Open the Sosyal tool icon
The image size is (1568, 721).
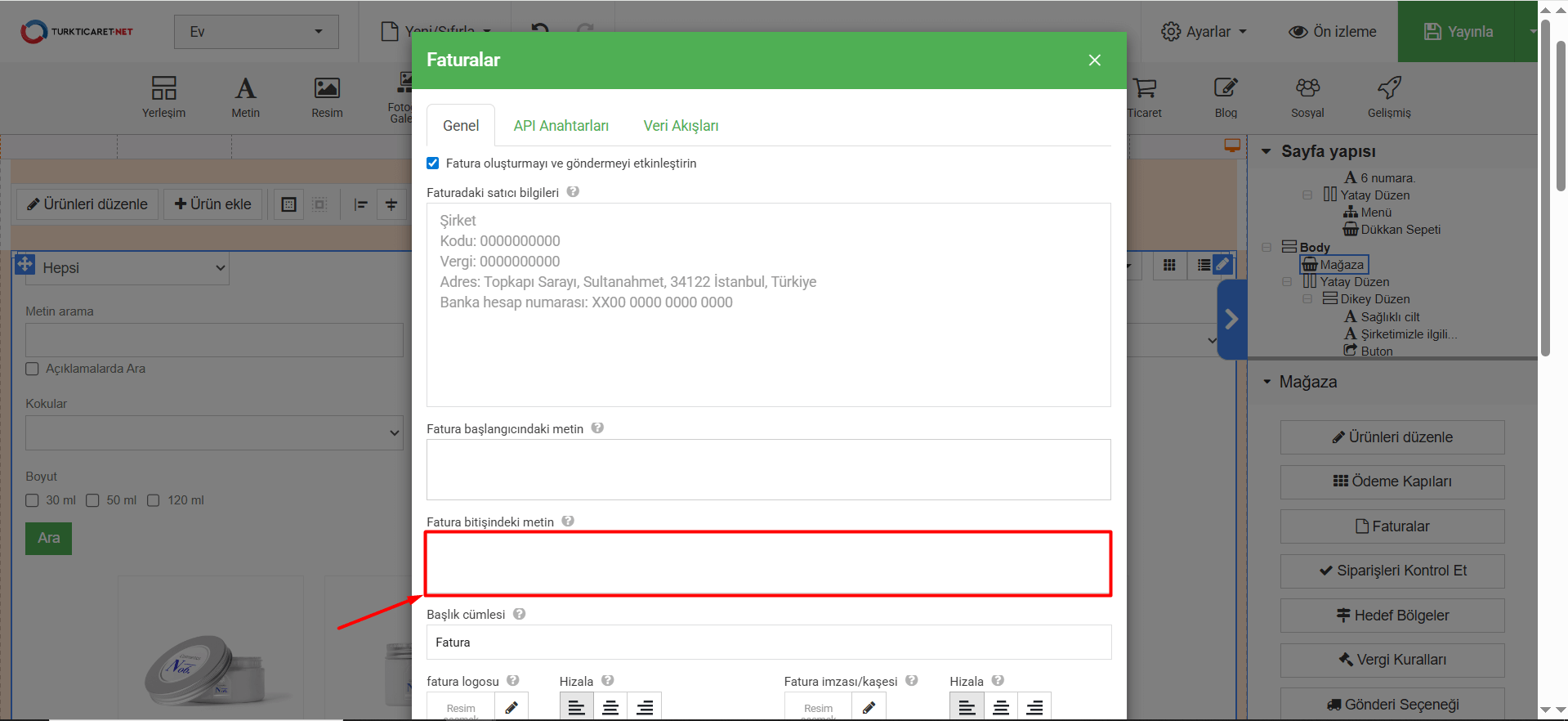tap(1307, 96)
